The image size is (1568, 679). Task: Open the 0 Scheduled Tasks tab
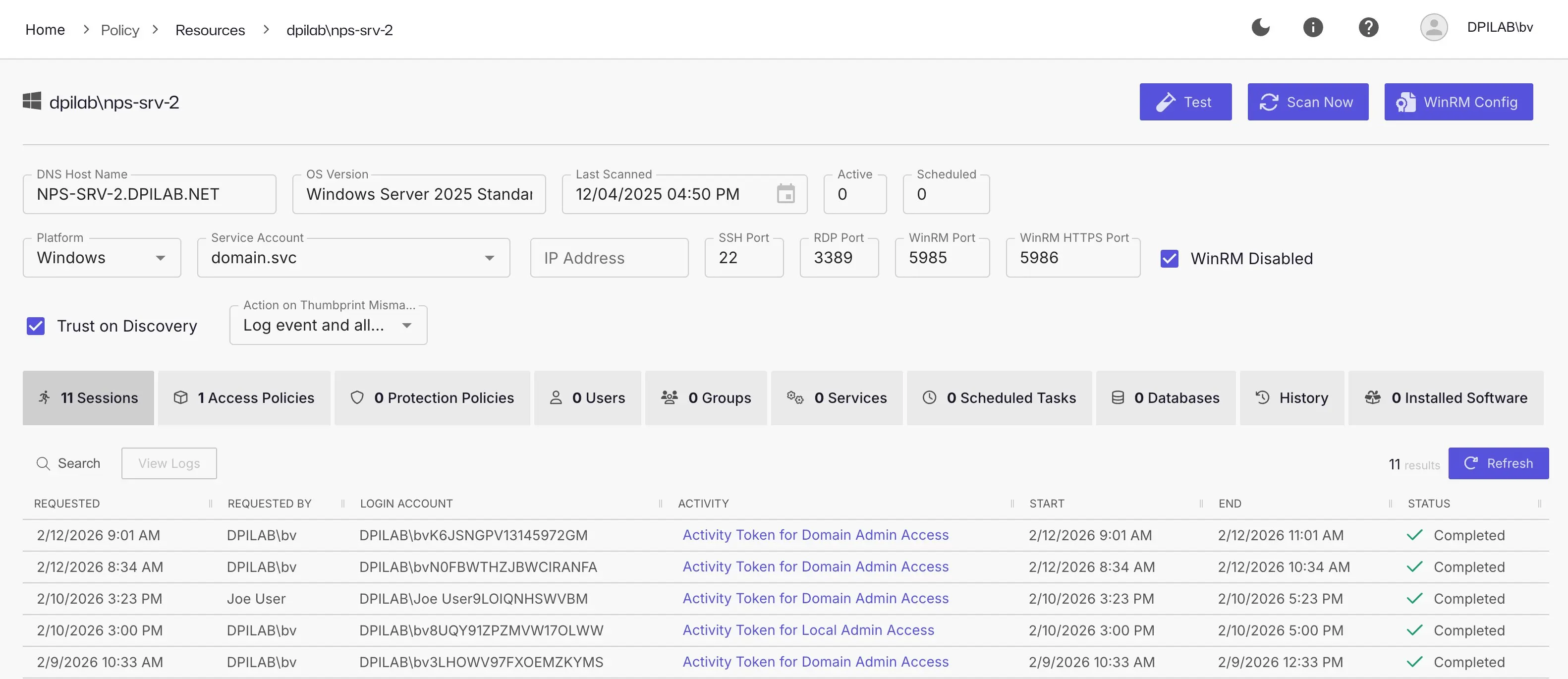pyautogui.click(x=1000, y=397)
